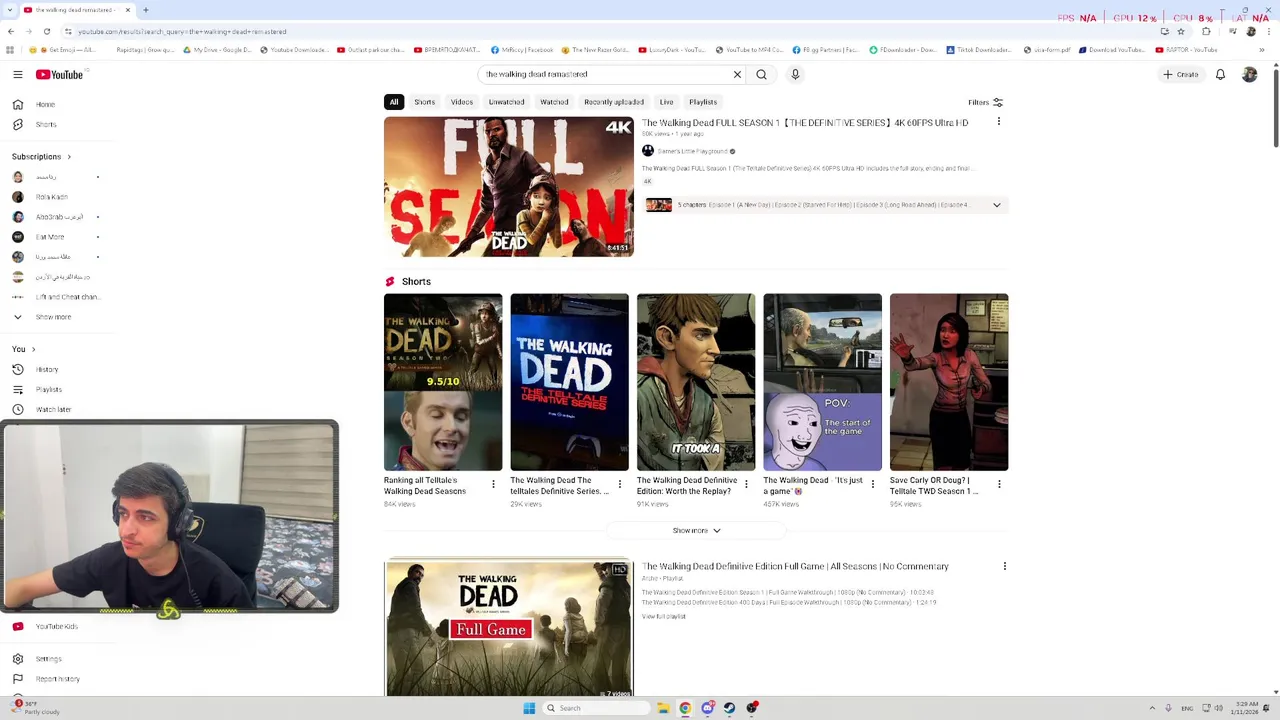Image resolution: width=1280 pixels, height=720 pixels.
Task: Select the Recently uploaded filter chip
Action: click(614, 102)
